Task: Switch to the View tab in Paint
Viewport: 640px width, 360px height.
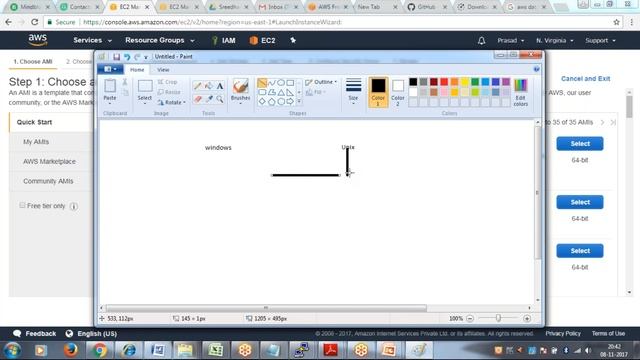Action: pyautogui.click(x=163, y=70)
